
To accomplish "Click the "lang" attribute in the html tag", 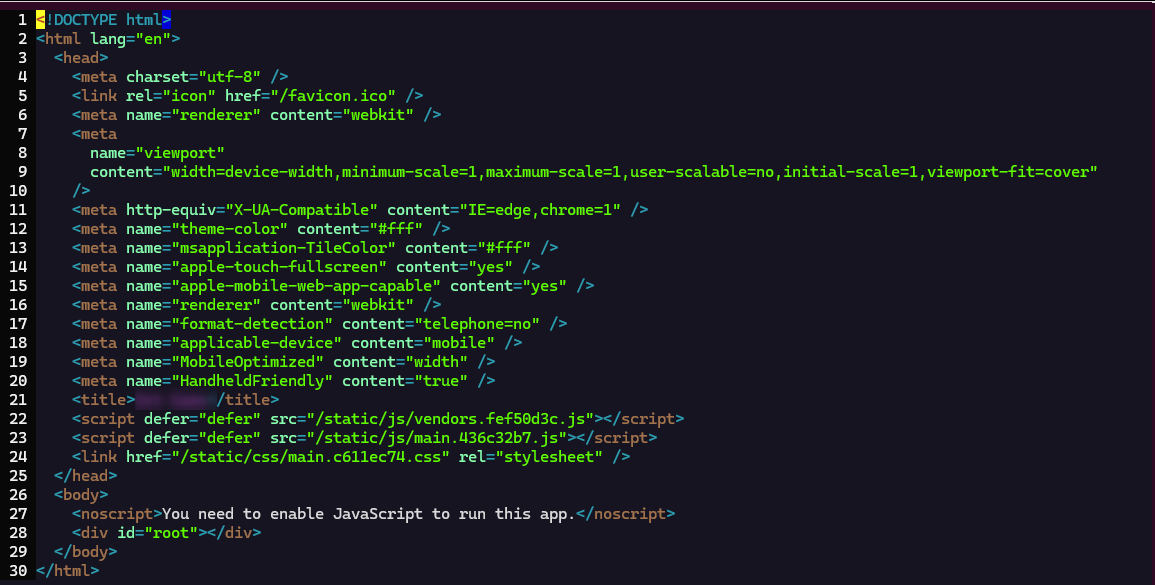I will point(108,39).
